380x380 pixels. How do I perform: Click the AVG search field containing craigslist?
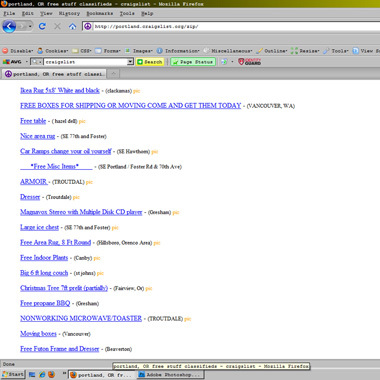coord(85,62)
